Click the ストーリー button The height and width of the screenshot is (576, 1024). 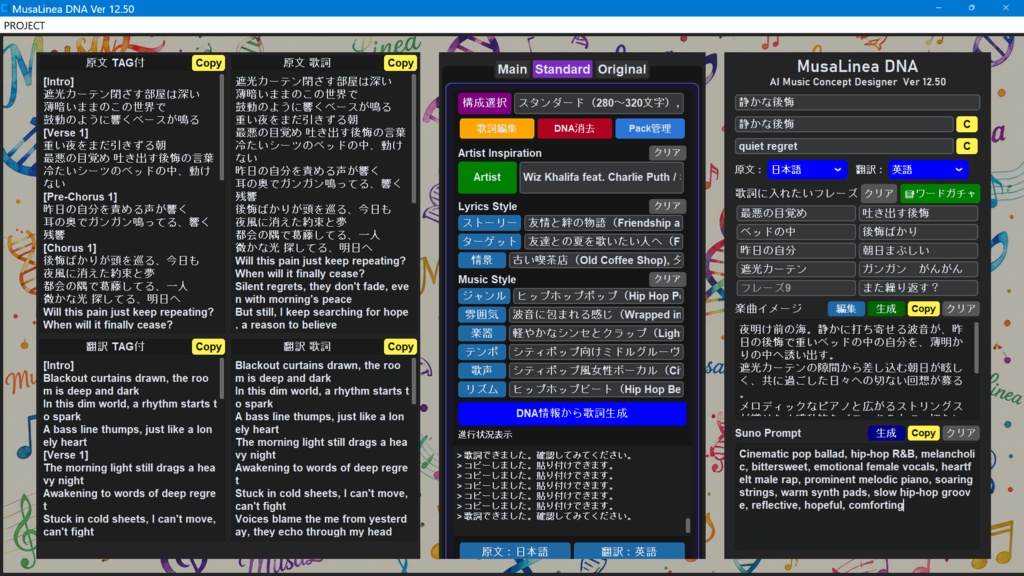489,223
